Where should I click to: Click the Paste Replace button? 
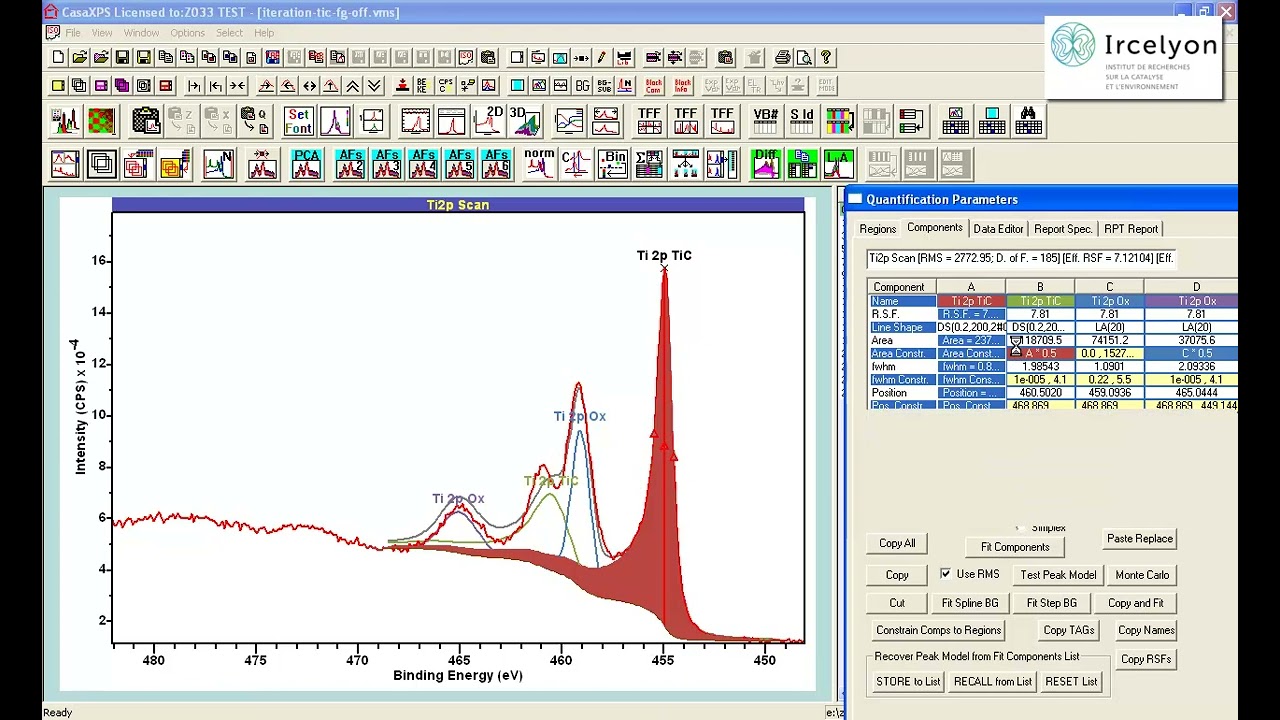(x=1140, y=539)
